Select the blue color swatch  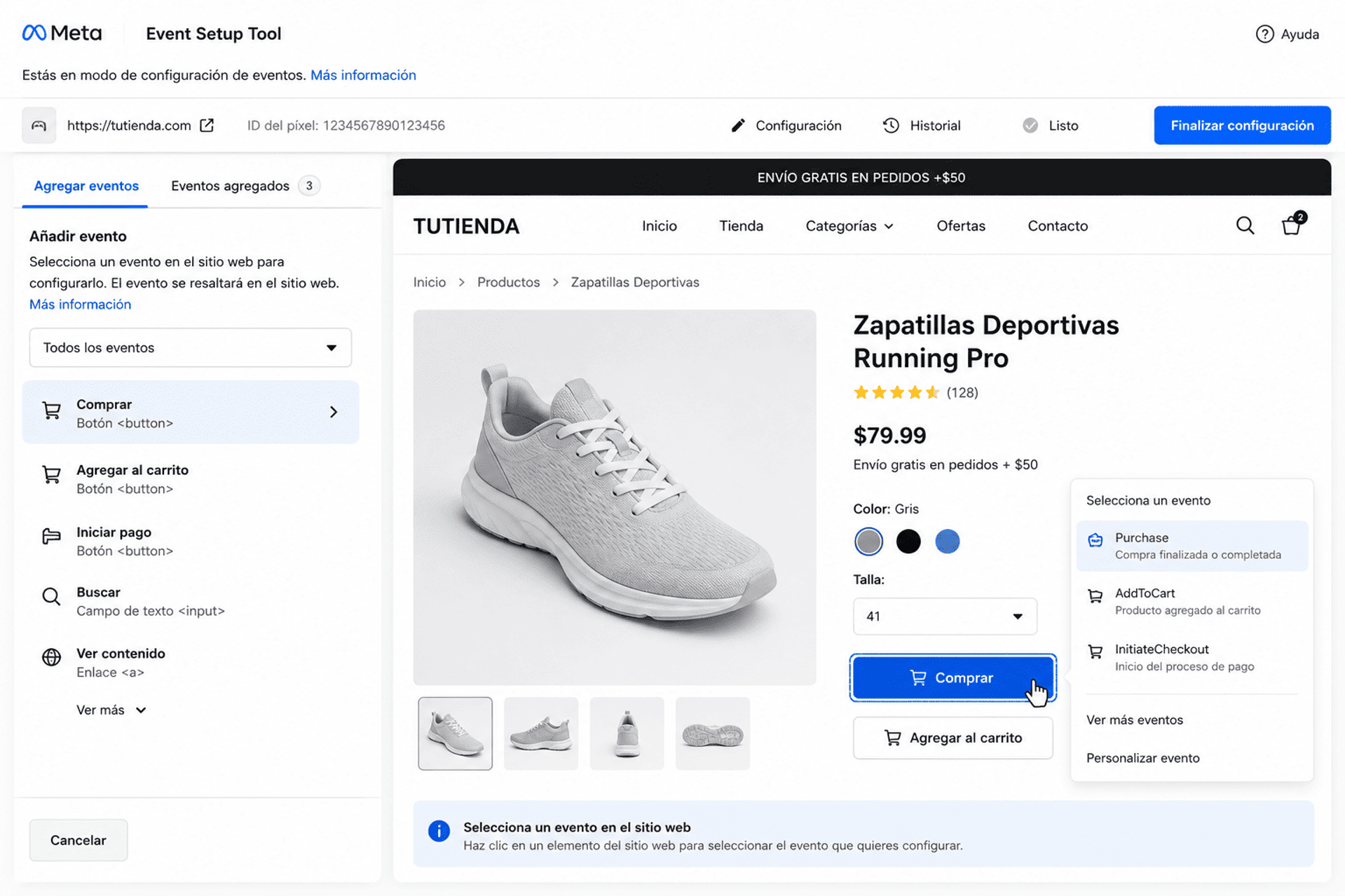947,542
